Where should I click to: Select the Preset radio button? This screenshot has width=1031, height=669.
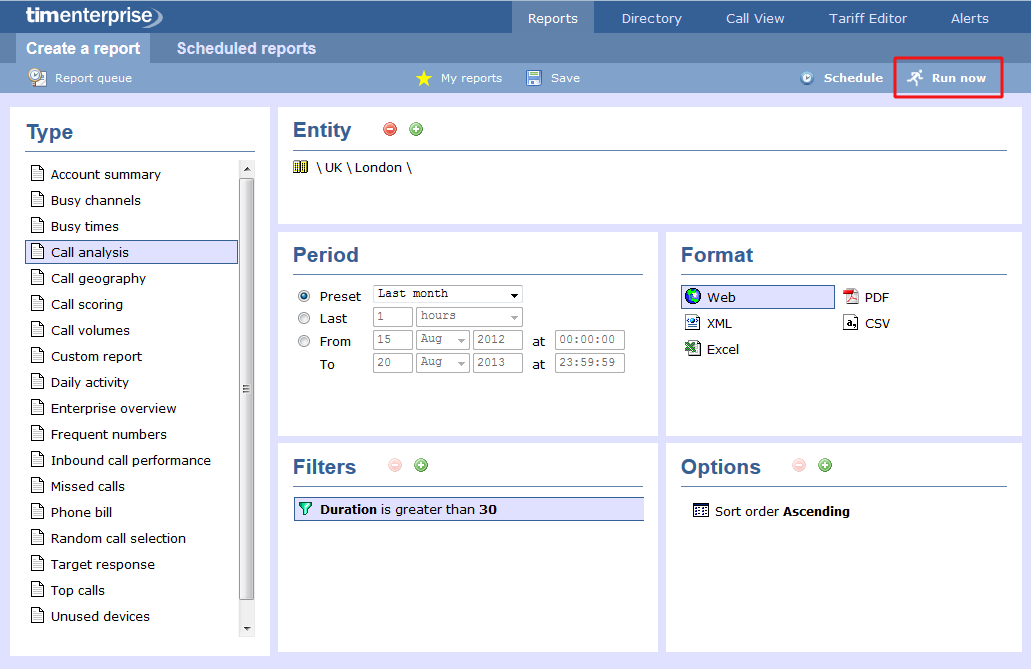point(304,296)
